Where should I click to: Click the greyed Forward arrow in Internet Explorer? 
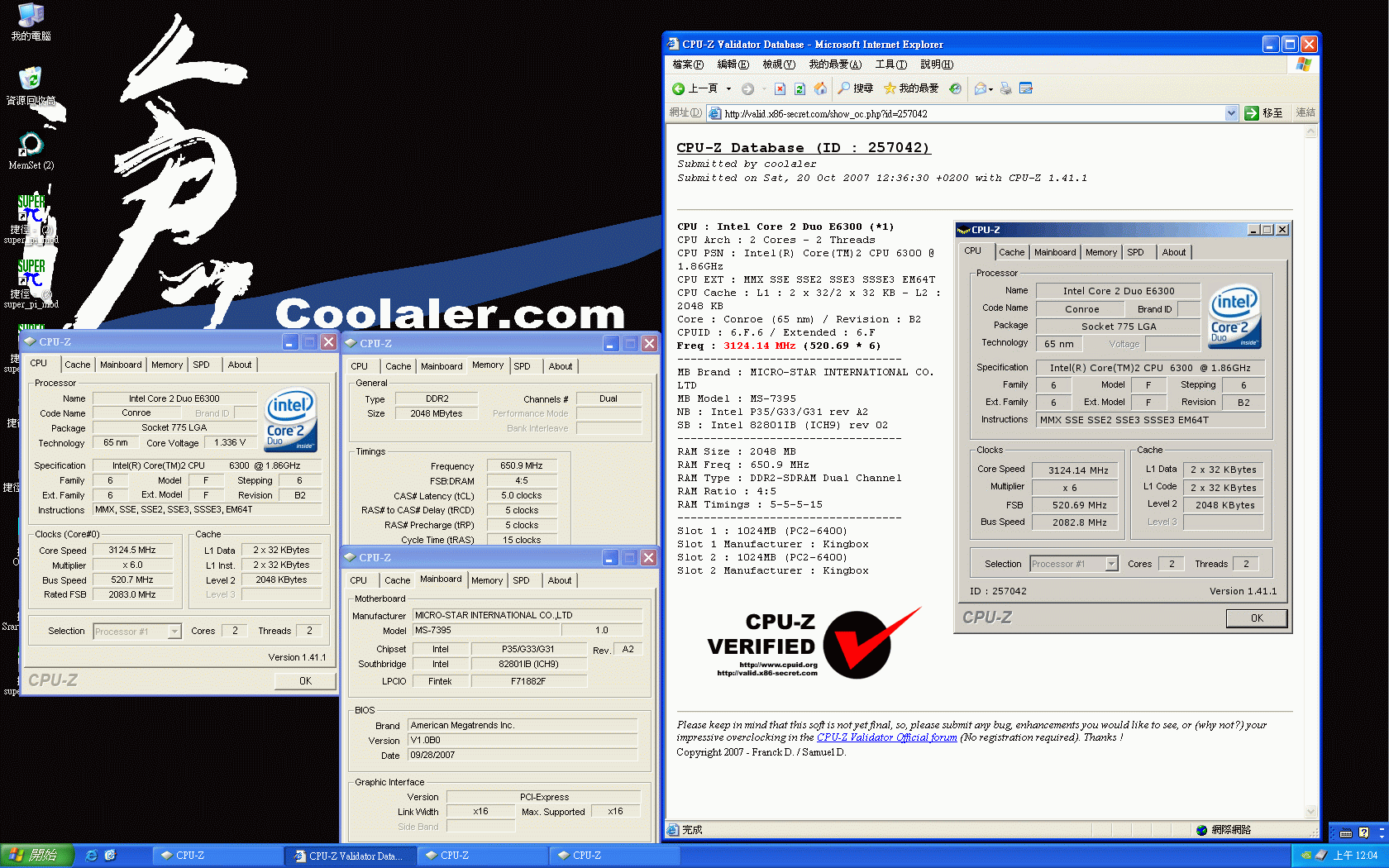click(747, 88)
